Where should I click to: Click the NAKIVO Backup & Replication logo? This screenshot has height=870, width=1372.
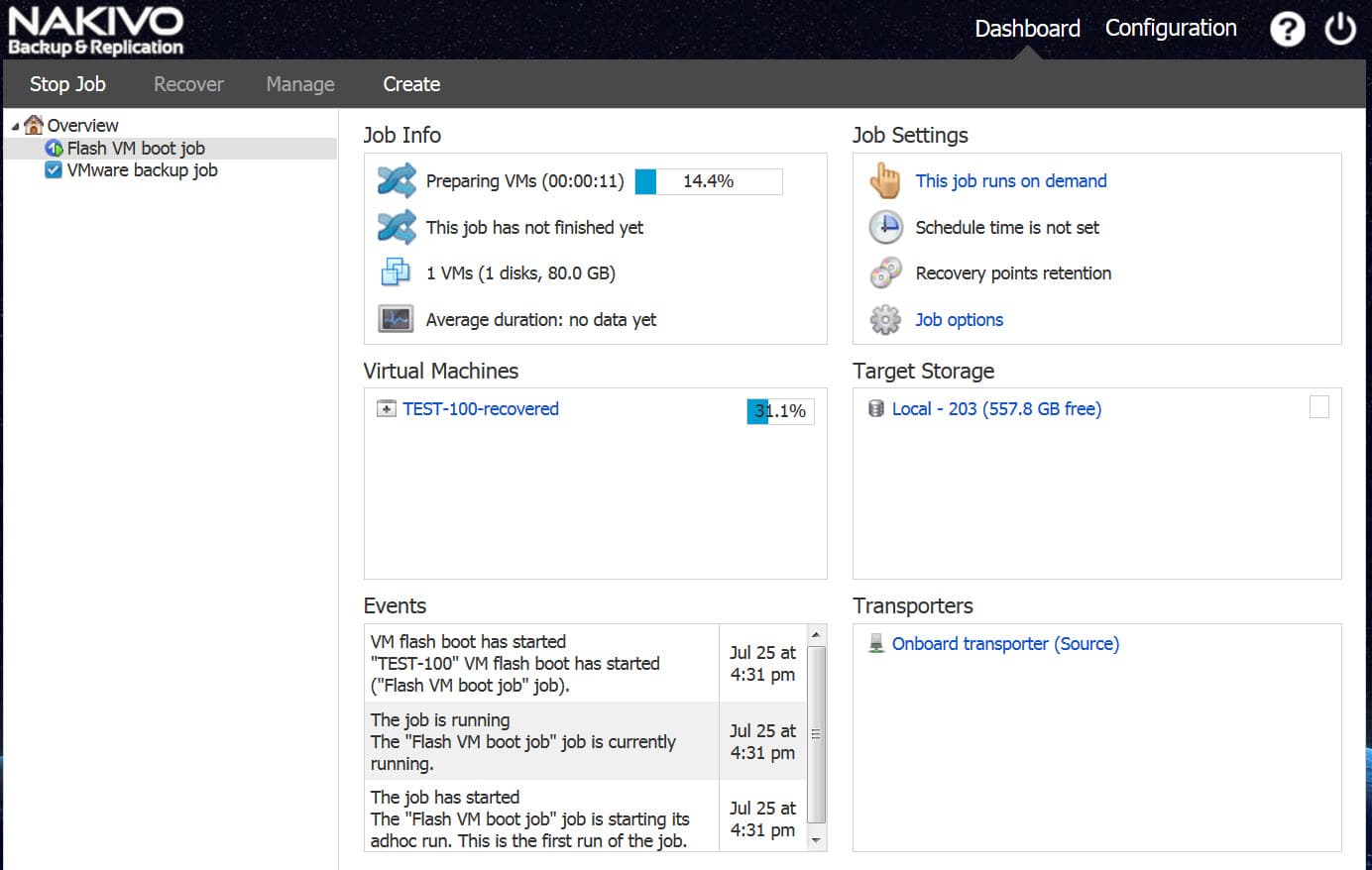(96, 31)
